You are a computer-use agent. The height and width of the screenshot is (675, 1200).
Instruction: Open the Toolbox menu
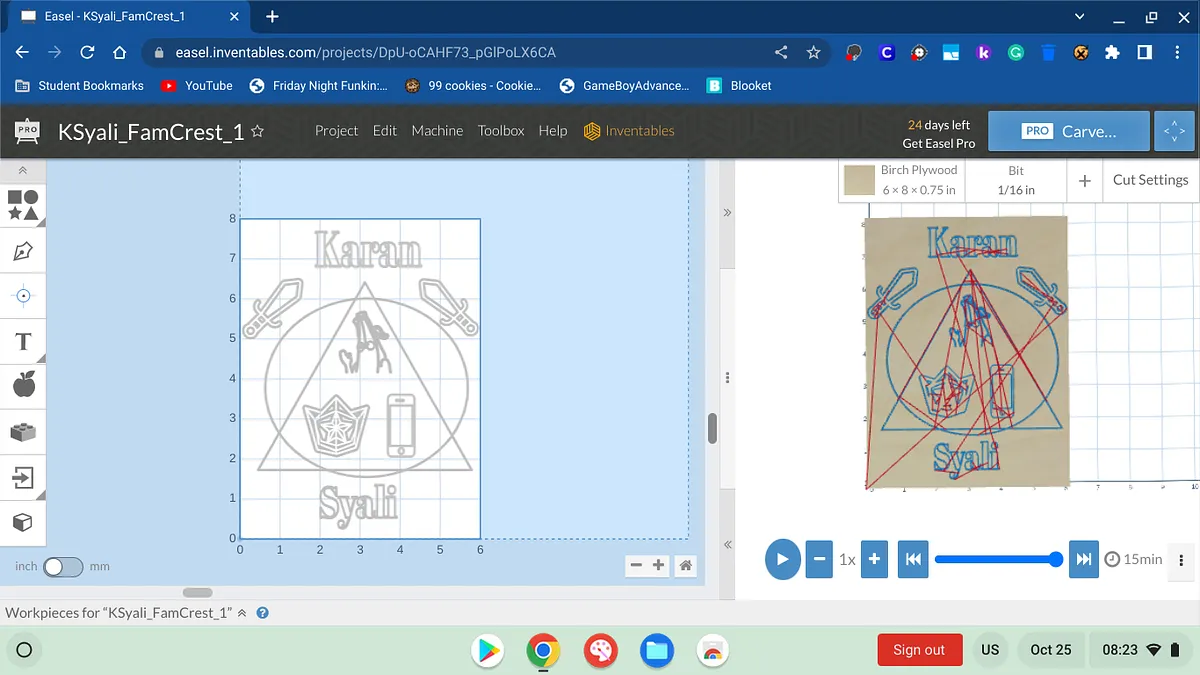click(501, 131)
